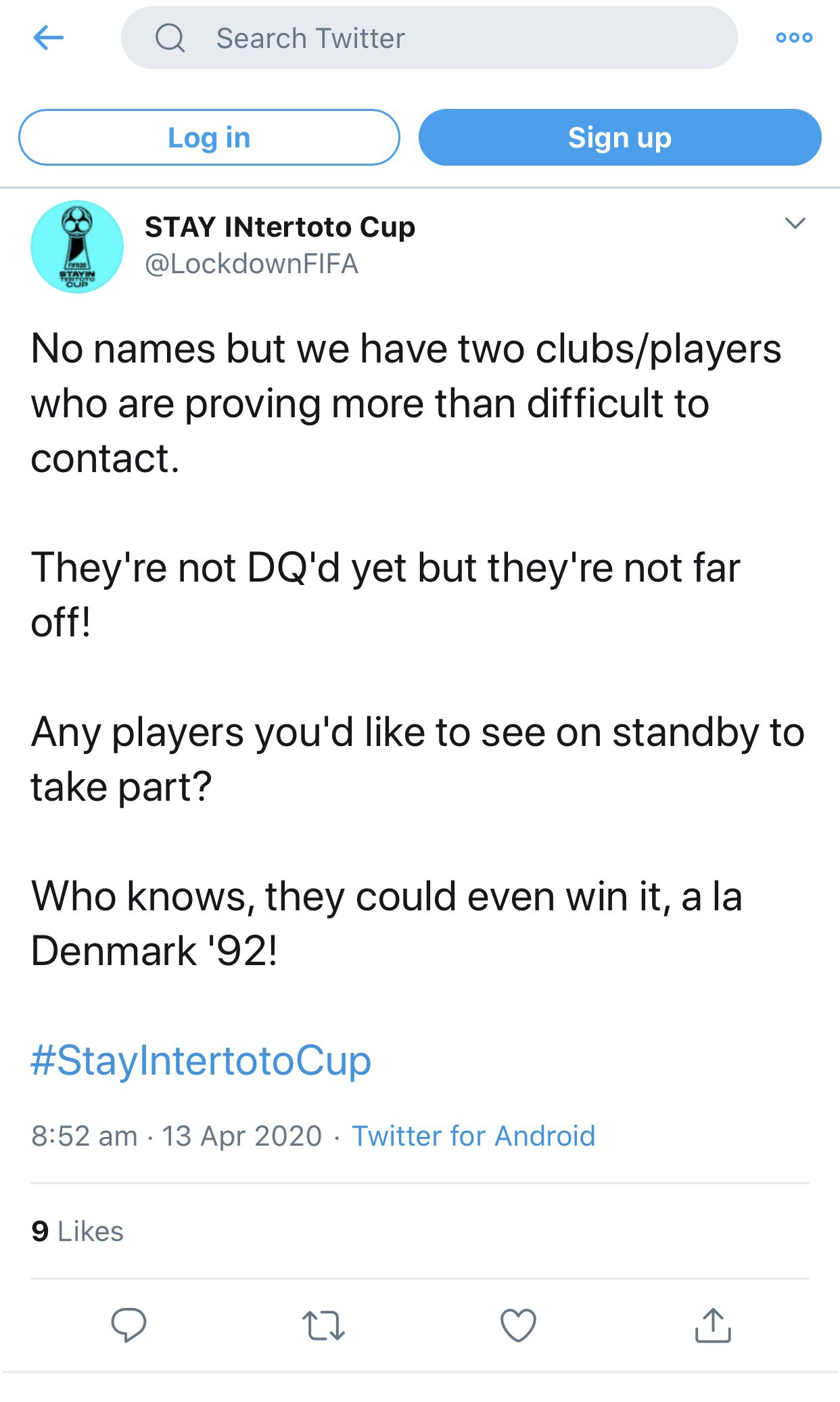
Task: Open the @LockdownFIFA handle
Action: click(251, 264)
